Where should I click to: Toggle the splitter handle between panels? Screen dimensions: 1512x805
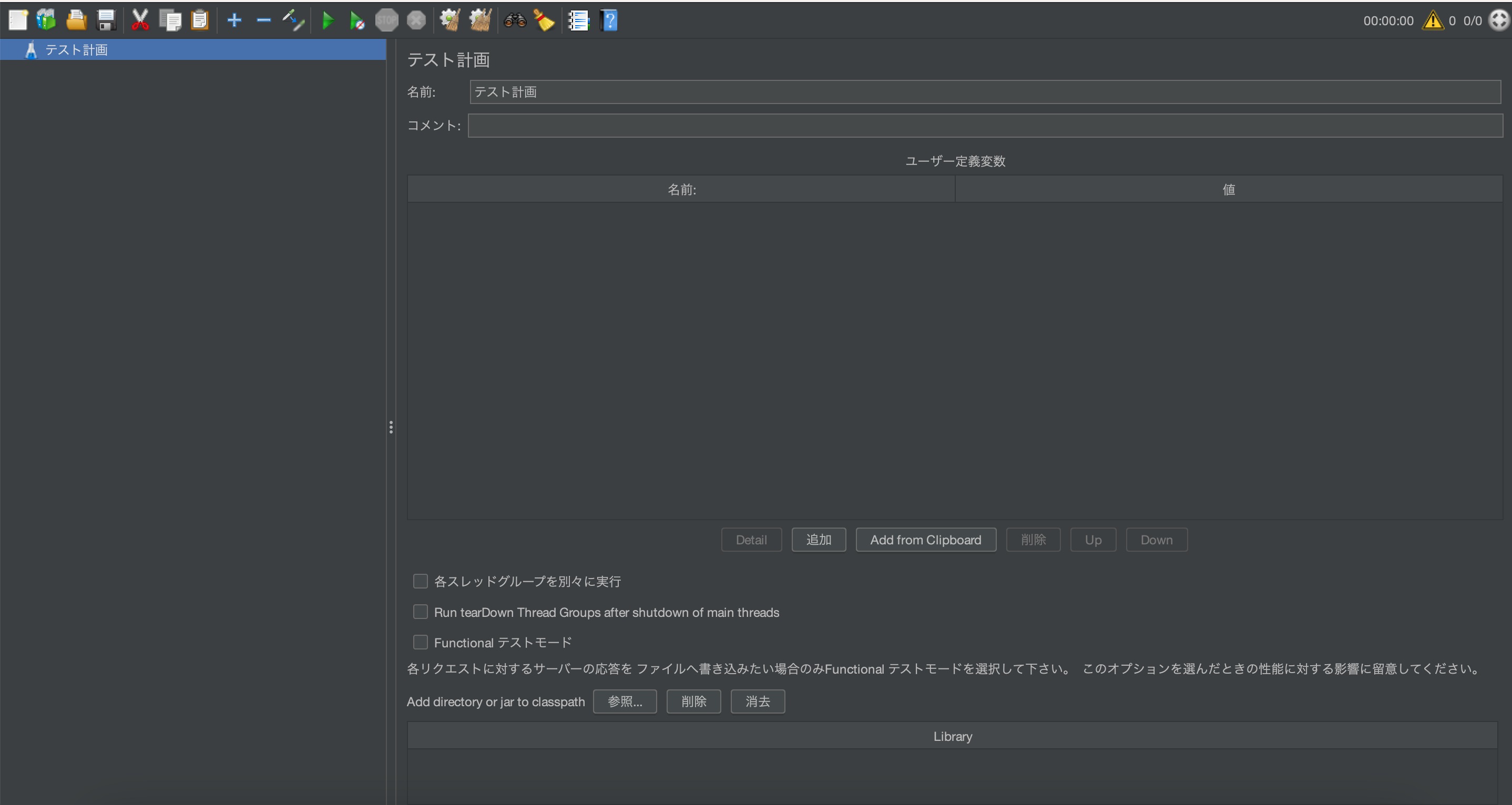click(391, 427)
